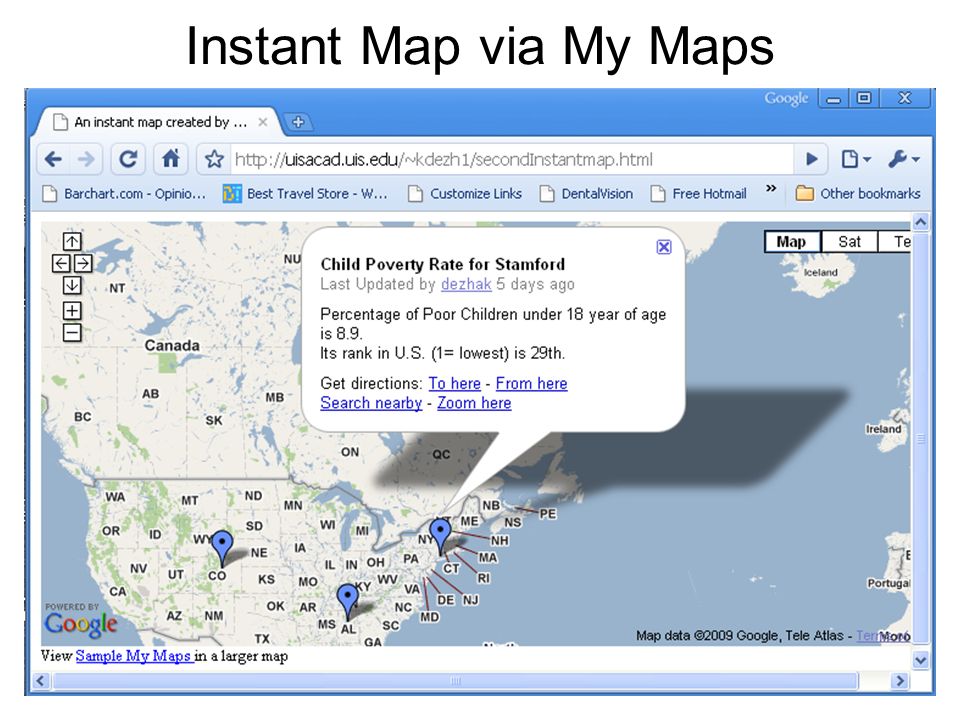Click the 'Zoom here' link
The width and height of the screenshot is (960, 720).
474,403
